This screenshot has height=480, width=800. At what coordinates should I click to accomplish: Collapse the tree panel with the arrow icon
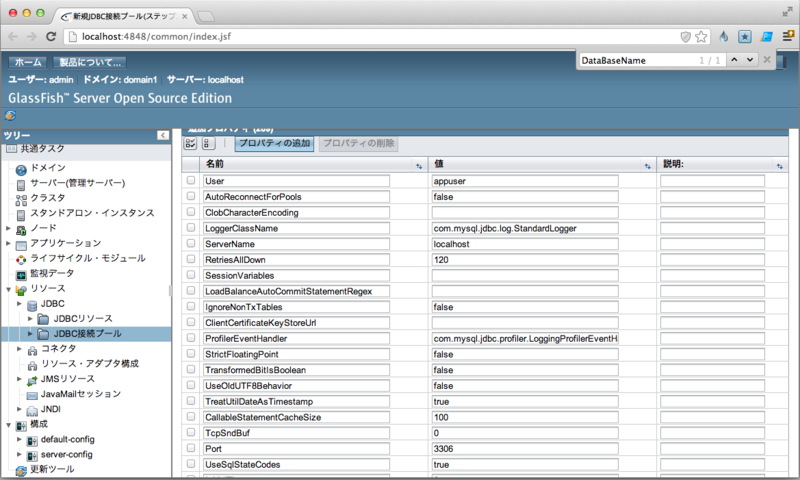click(x=163, y=135)
